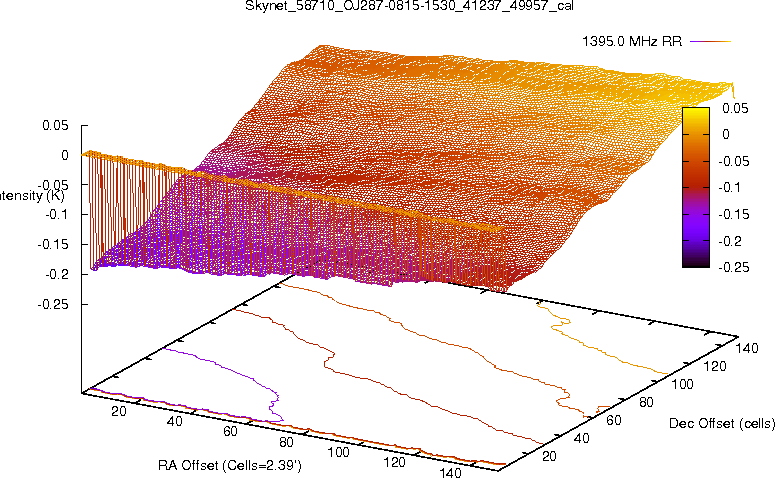Click the 100 tick on the Dec Offset axis
The height and width of the screenshot is (478, 775).
tap(682, 384)
